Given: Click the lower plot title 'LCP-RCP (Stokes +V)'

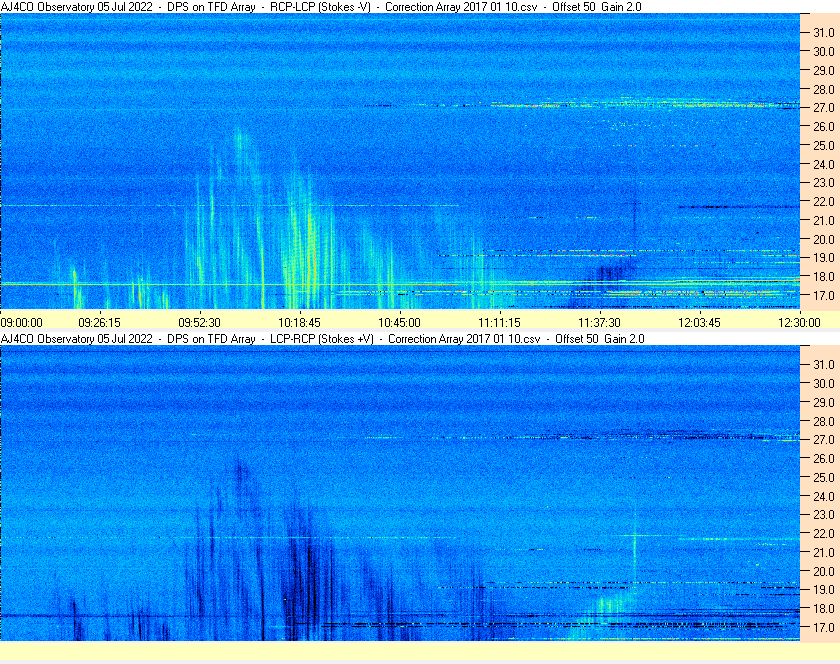Looking at the screenshot, I should (x=321, y=339).
